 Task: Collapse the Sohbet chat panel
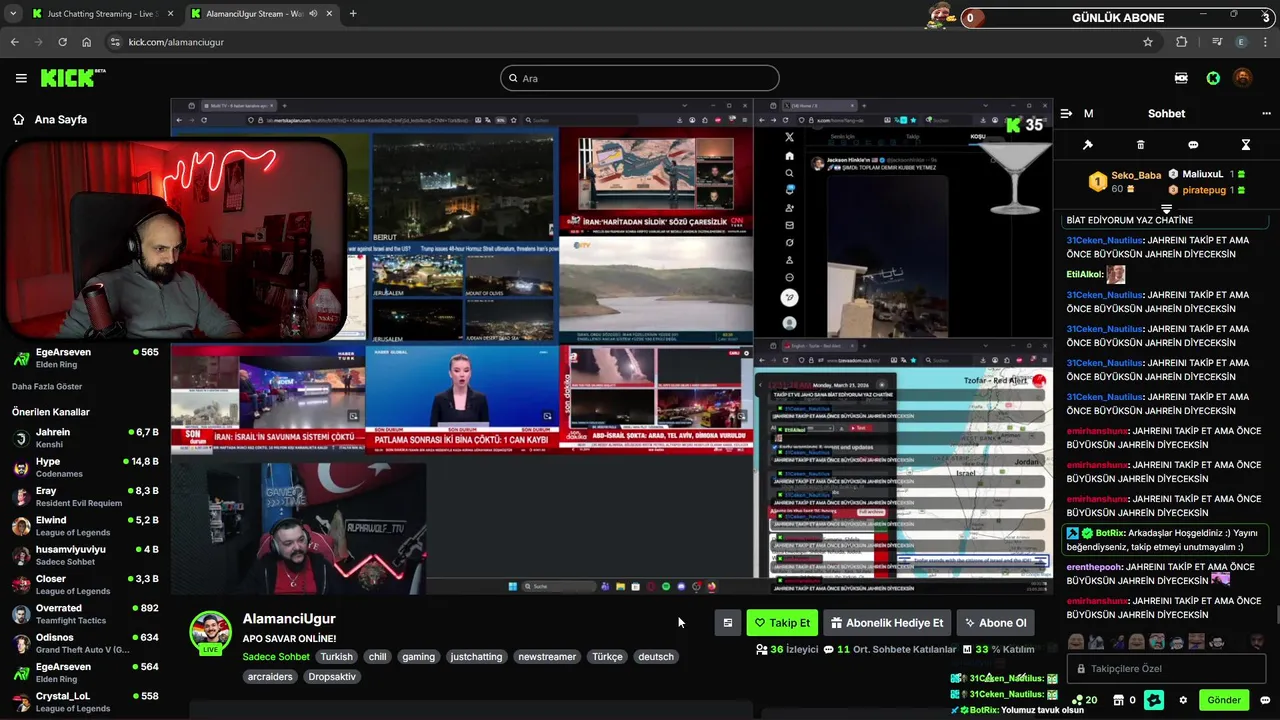point(1066,114)
